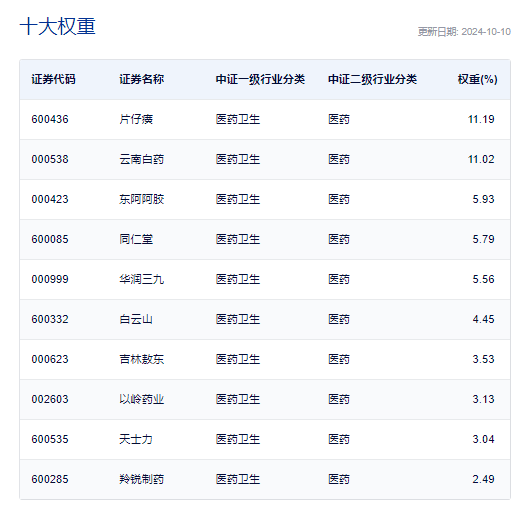The image size is (530, 522).
Task: Click weight value 11.19
Action: point(481,119)
